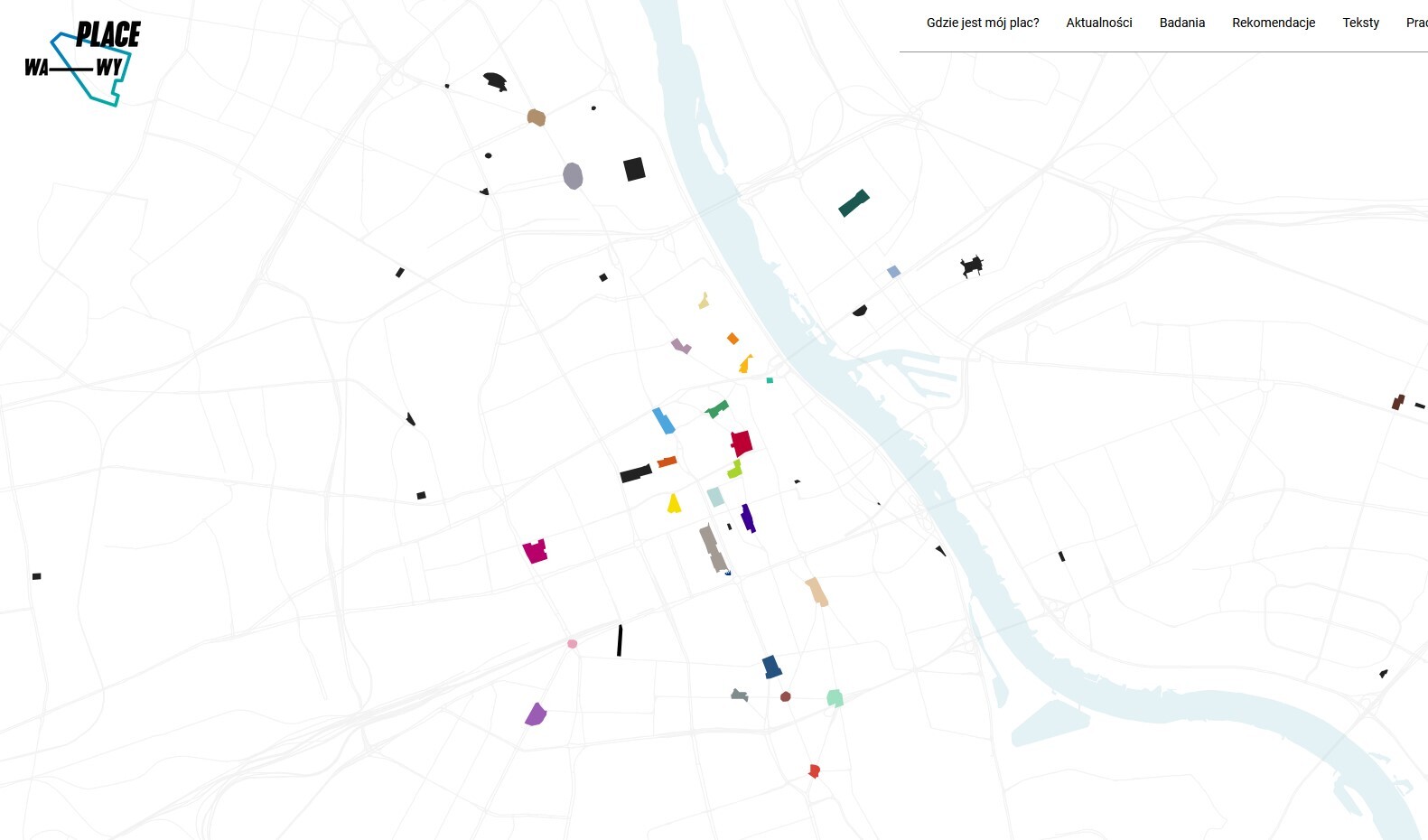Click the yellow triangular plaza shape
The image size is (1428, 840).
(x=674, y=505)
